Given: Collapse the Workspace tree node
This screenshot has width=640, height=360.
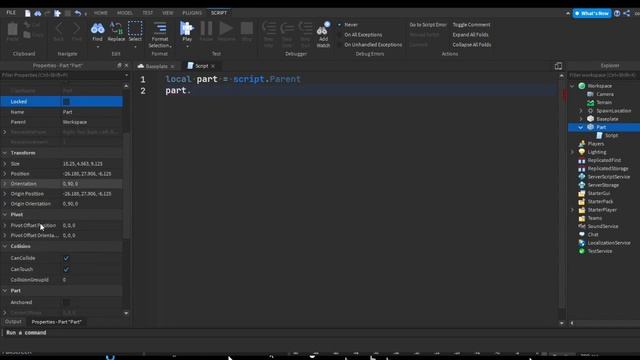Looking at the screenshot, I should pyautogui.click(x=572, y=86).
